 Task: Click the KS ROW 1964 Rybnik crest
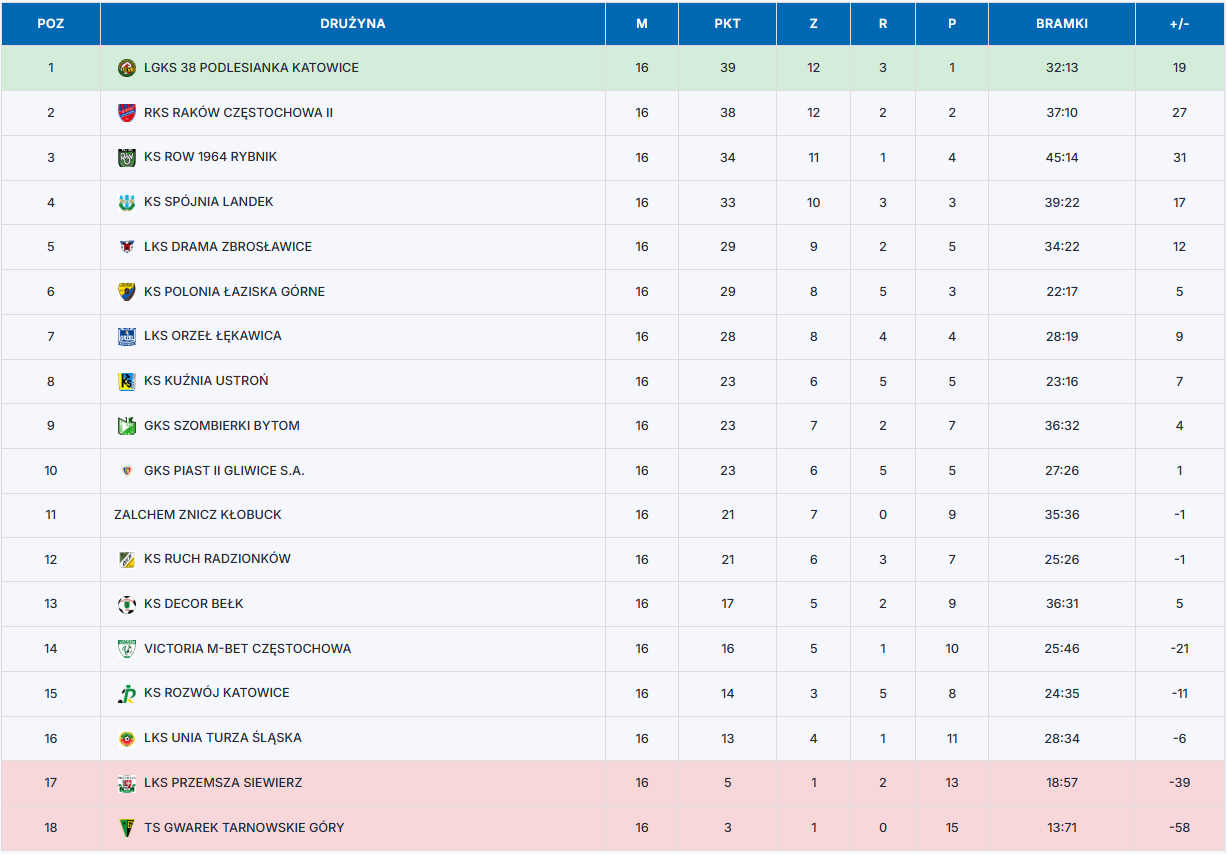pos(126,158)
